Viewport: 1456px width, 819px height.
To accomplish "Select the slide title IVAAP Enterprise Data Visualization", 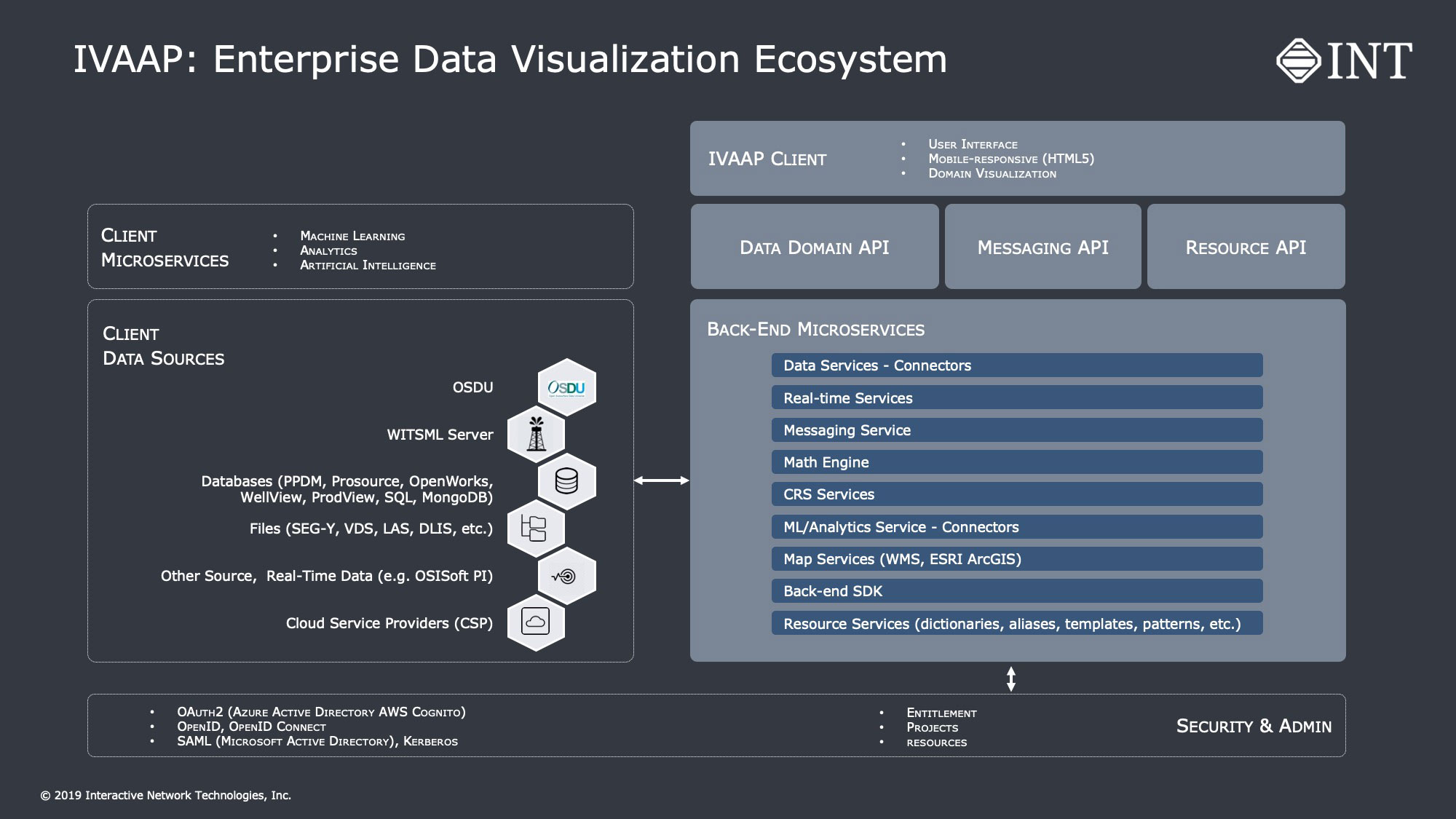I will pos(510,59).
